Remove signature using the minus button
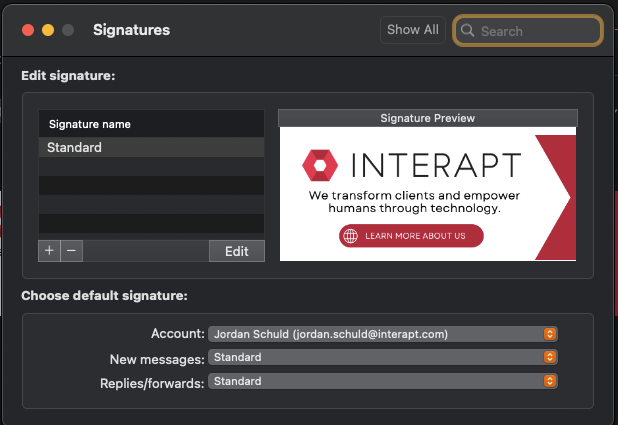Screen dimensions: 618x425 71,251
